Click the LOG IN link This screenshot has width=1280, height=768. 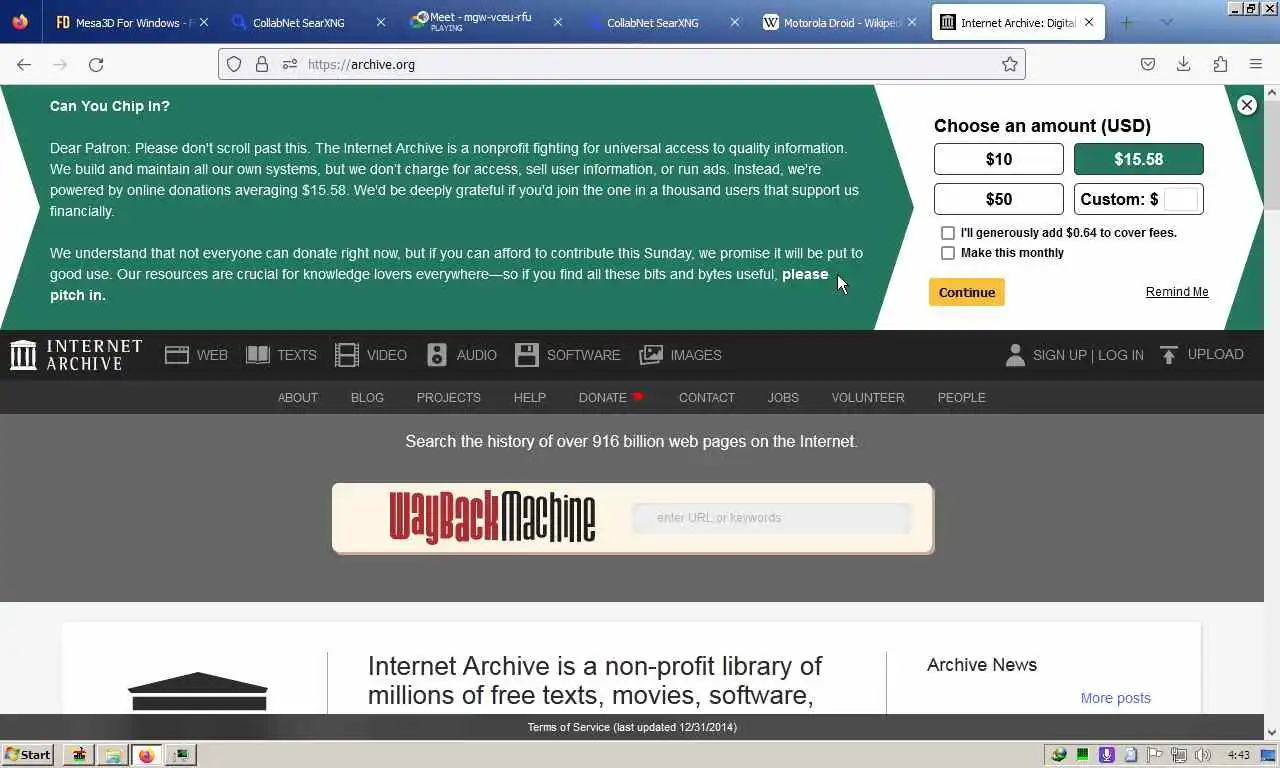(x=1121, y=355)
